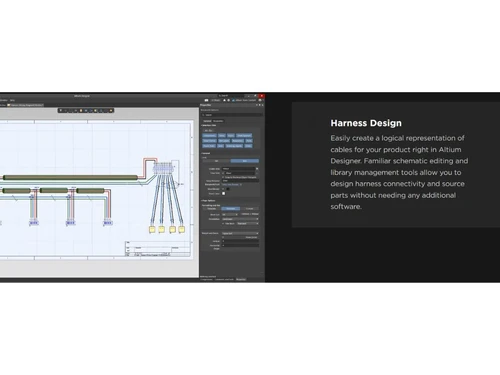Image resolution: width=500 pixels, height=375 pixels.
Task: Toggle the Components selection filter button
Action: 209,136
